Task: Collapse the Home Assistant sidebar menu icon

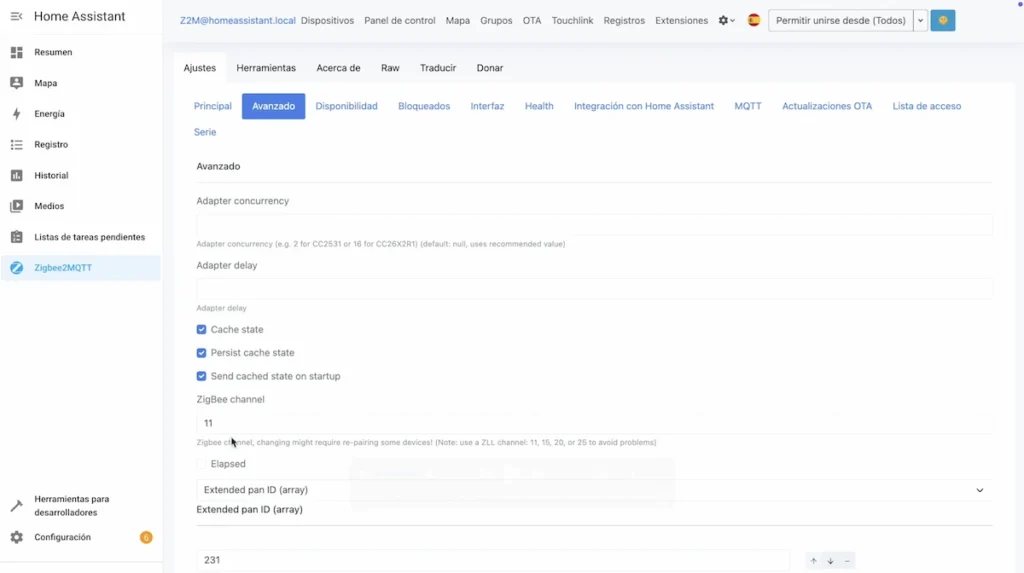Action: (16, 17)
